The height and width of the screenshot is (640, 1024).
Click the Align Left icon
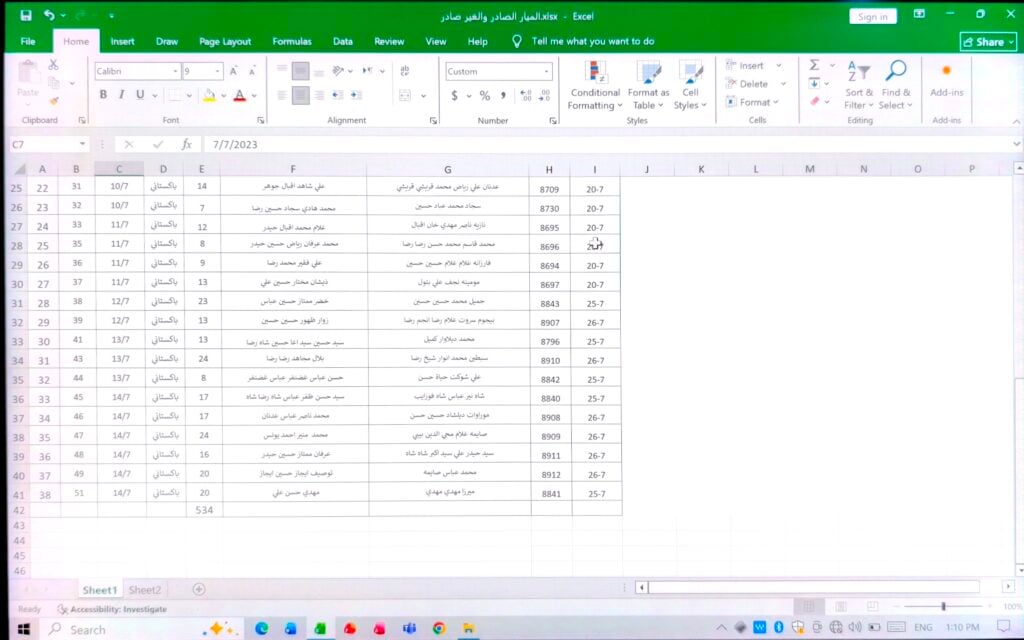tap(281, 95)
